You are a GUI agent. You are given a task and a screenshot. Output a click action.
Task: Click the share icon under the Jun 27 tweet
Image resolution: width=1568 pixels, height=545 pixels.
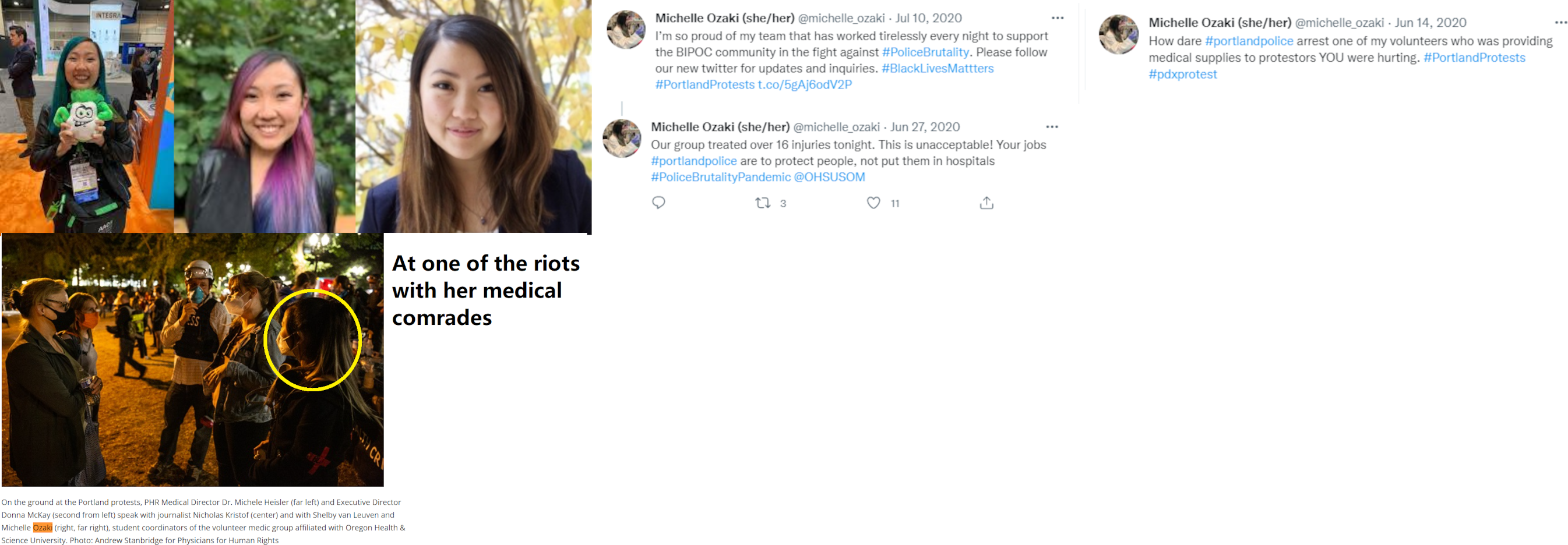[x=986, y=203]
